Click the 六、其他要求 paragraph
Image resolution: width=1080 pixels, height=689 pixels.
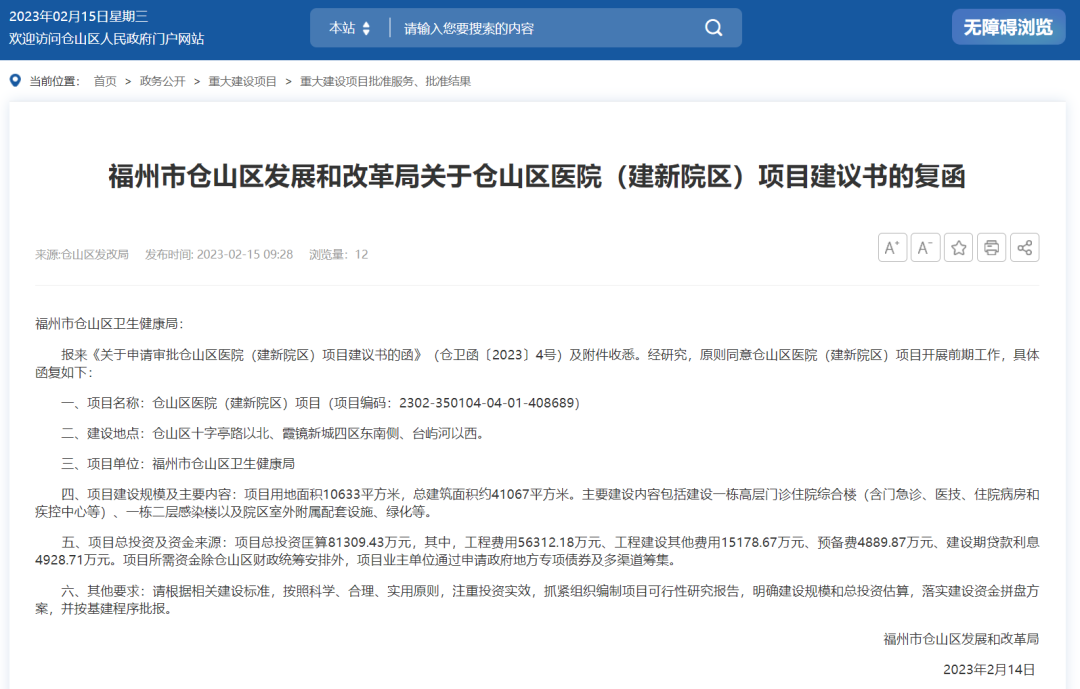tap(537, 599)
